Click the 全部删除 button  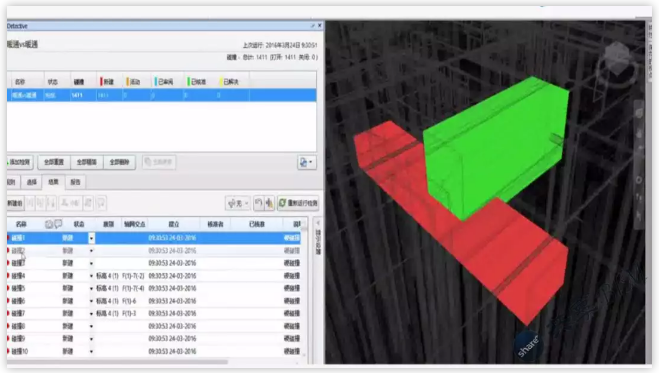(x=119, y=162)
